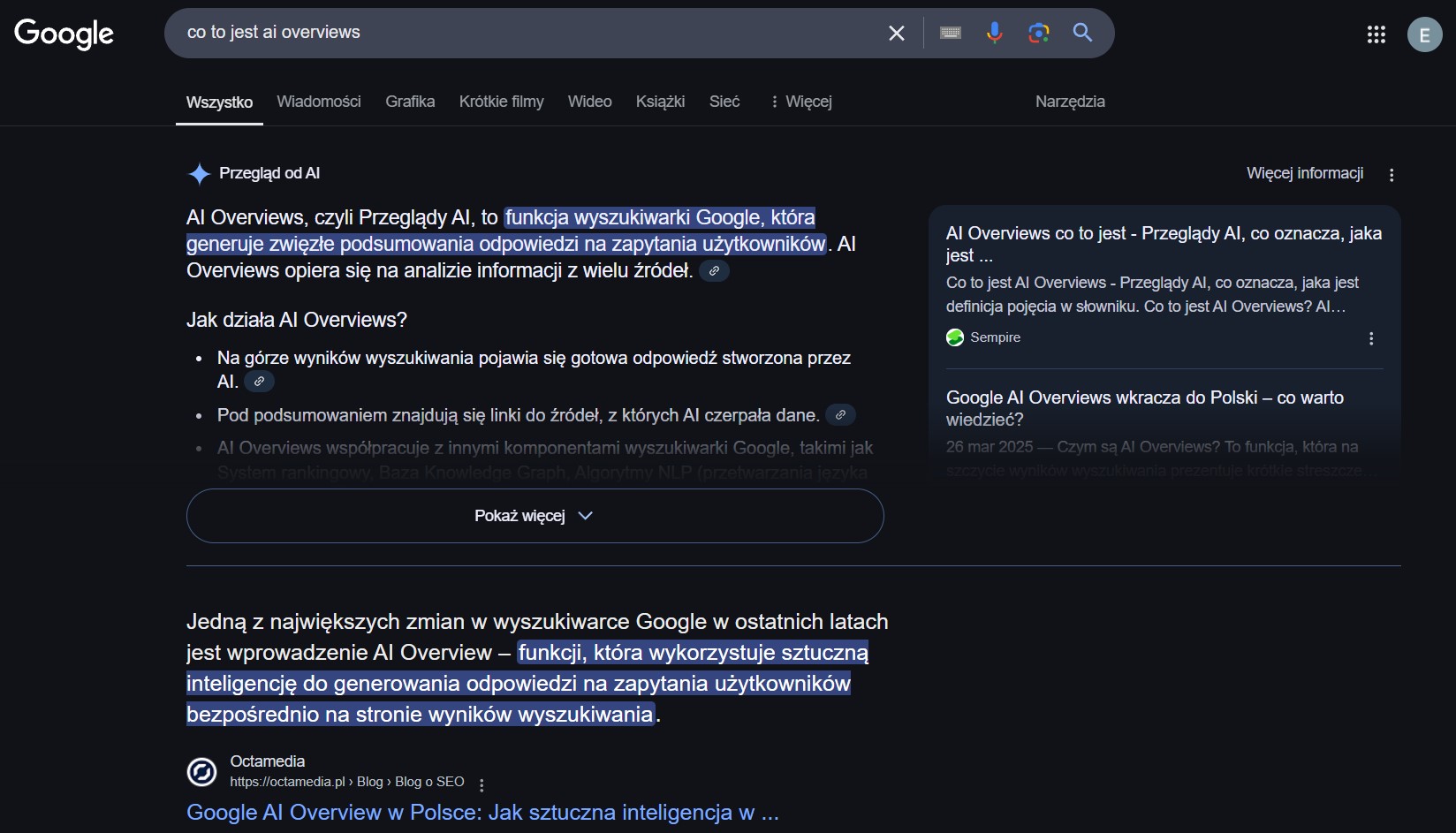The width and height of the screenshot is (1456, 833).
Task: Open the Octamedia result three-dot menu
Action: 482,784
